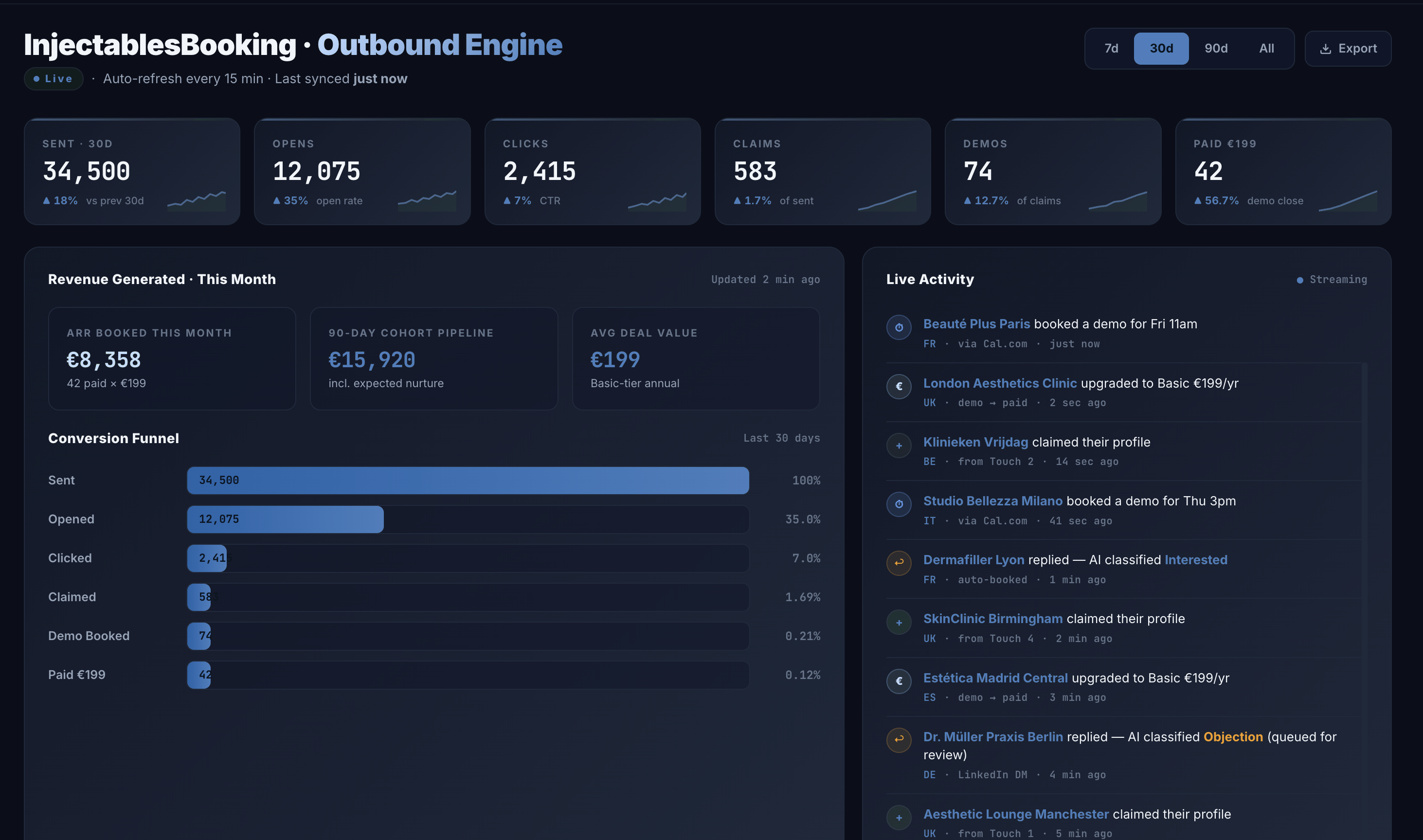
Task: Click the 2,415 clicks value
Action: point(540,172)
